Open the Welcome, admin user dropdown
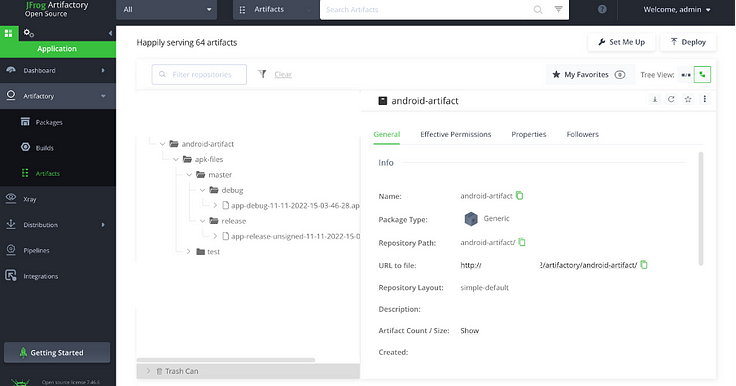This screenshot has height=386, width=736. pos(676,9)
